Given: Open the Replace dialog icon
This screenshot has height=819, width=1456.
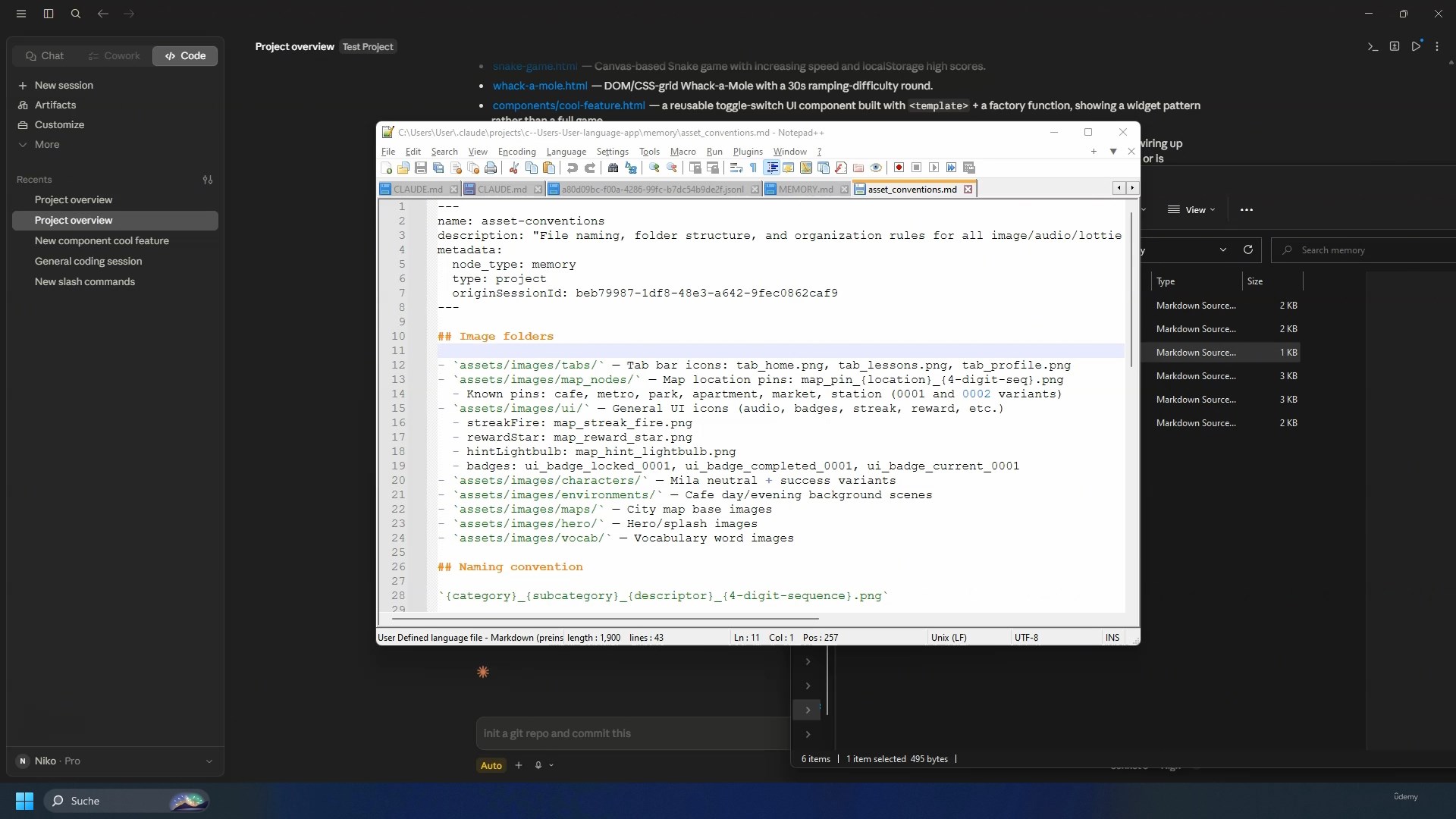Looking at the screenshot, I should click(631, 168).
